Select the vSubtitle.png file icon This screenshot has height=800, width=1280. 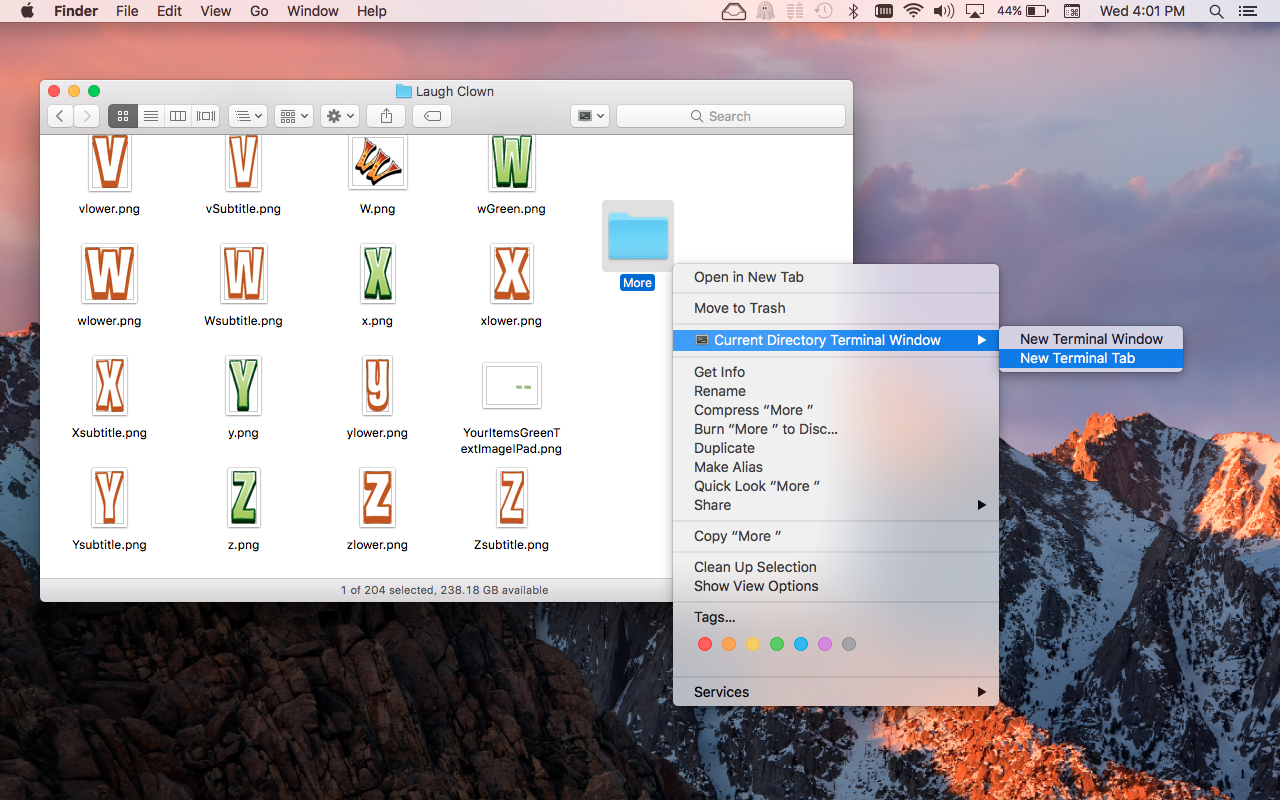243,163
